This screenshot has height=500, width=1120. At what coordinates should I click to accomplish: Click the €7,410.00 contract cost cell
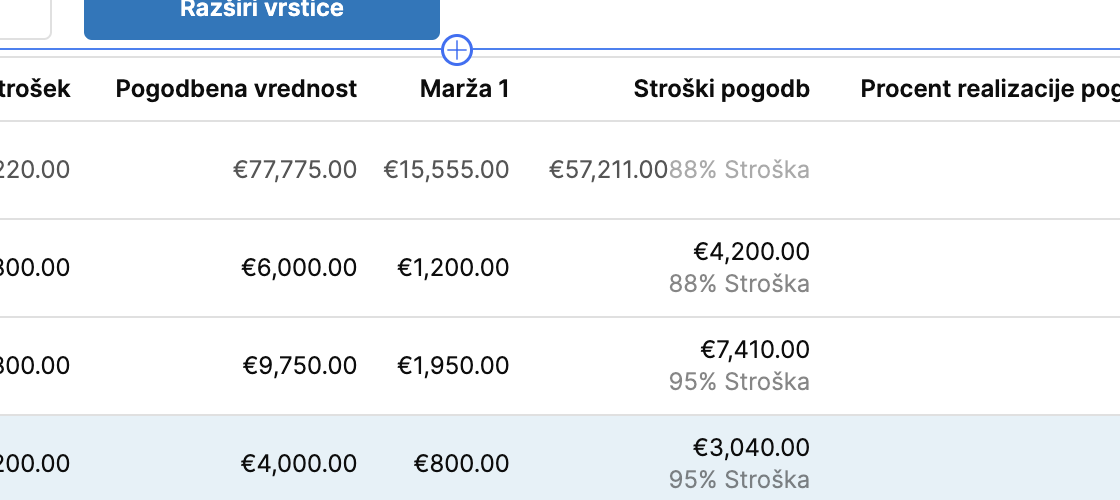[x=755, y=349]
